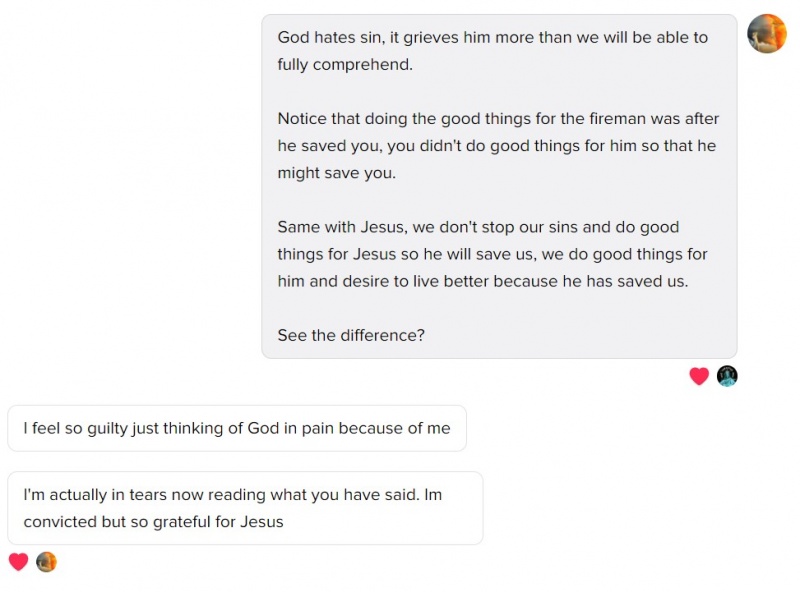Click the line starting "things for Jesus so"

492,254
